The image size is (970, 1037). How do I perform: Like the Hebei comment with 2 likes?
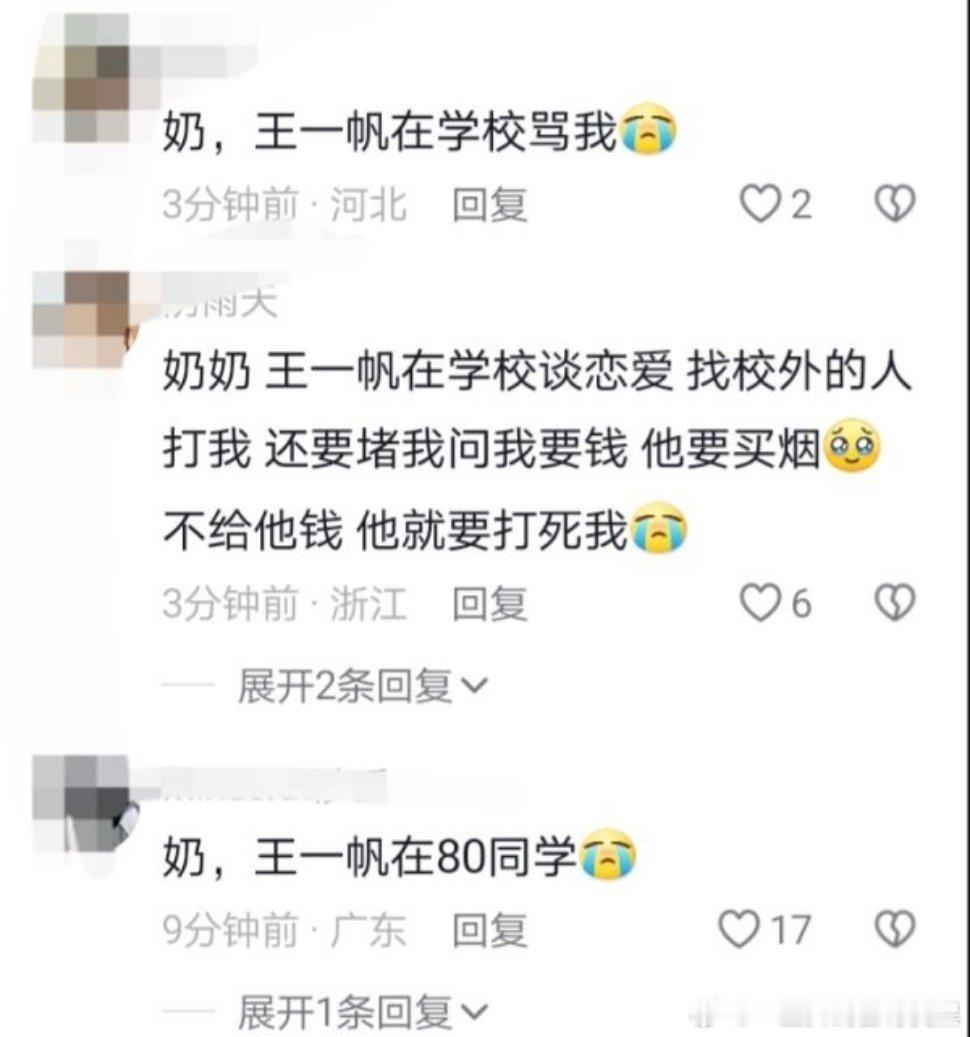[759, 203]
